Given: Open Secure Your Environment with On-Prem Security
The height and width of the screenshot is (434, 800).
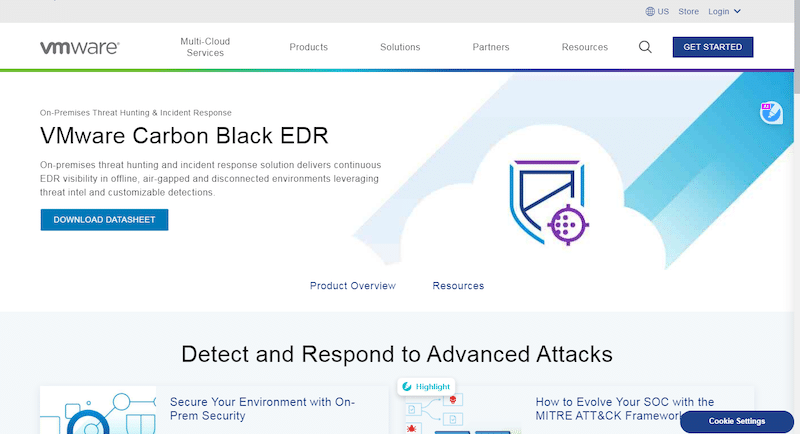Looking at the screenshot, I should (262, 409).
